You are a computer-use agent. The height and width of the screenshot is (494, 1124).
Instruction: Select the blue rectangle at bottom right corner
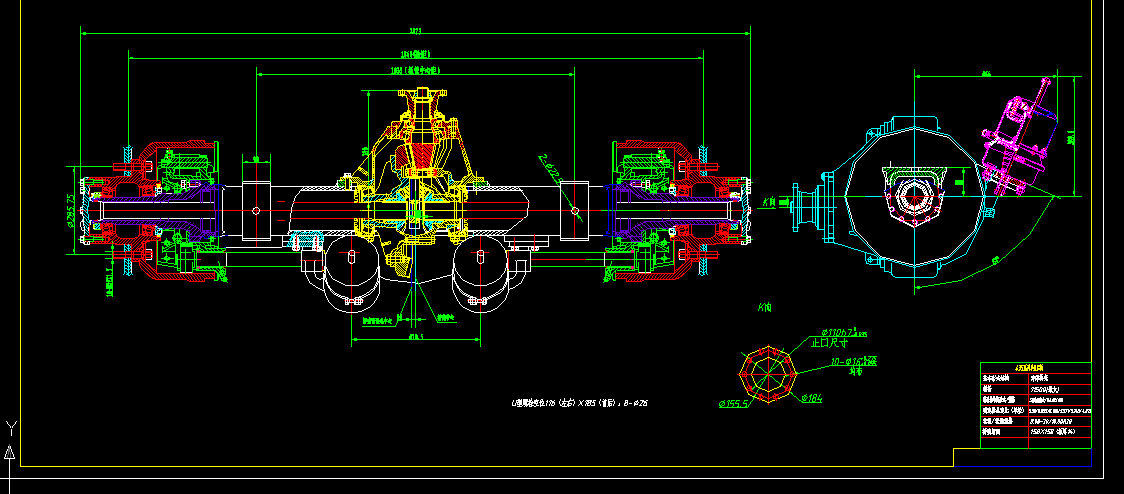pyautogui.click(x=1022, y=458)
